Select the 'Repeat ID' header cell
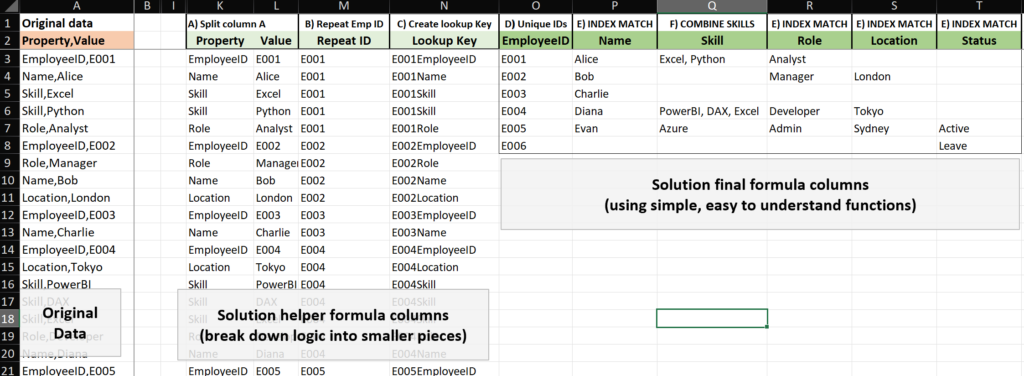This screenshot has width=1024, height=376. coord(344,40)
